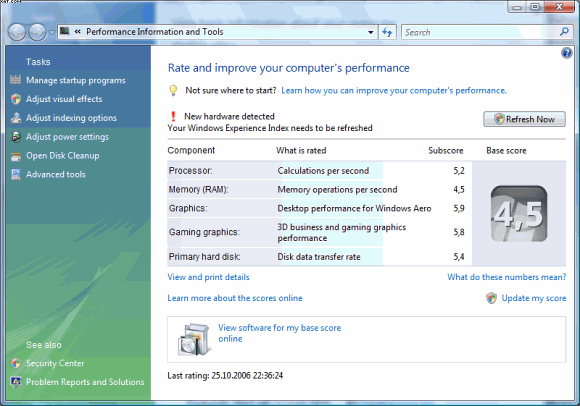
Task: Open Security Center link
Action: [x=55, y=363]
